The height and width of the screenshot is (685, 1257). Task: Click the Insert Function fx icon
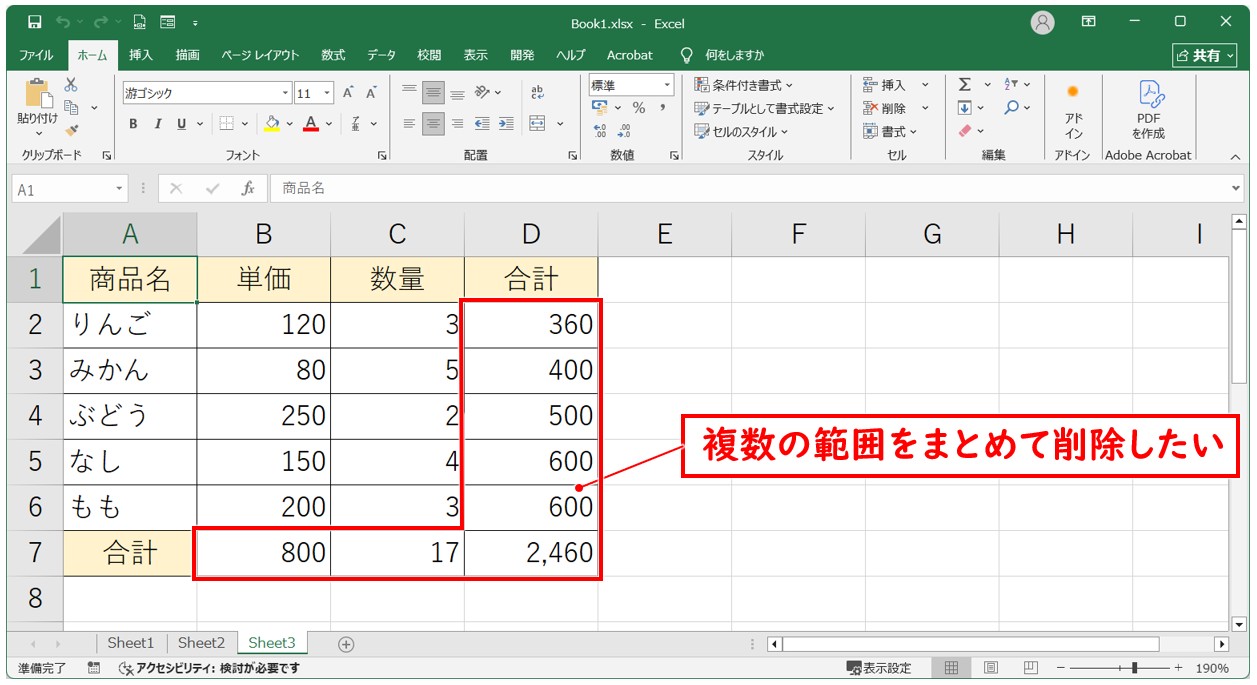pyautogui.click(x=247, y=188)
